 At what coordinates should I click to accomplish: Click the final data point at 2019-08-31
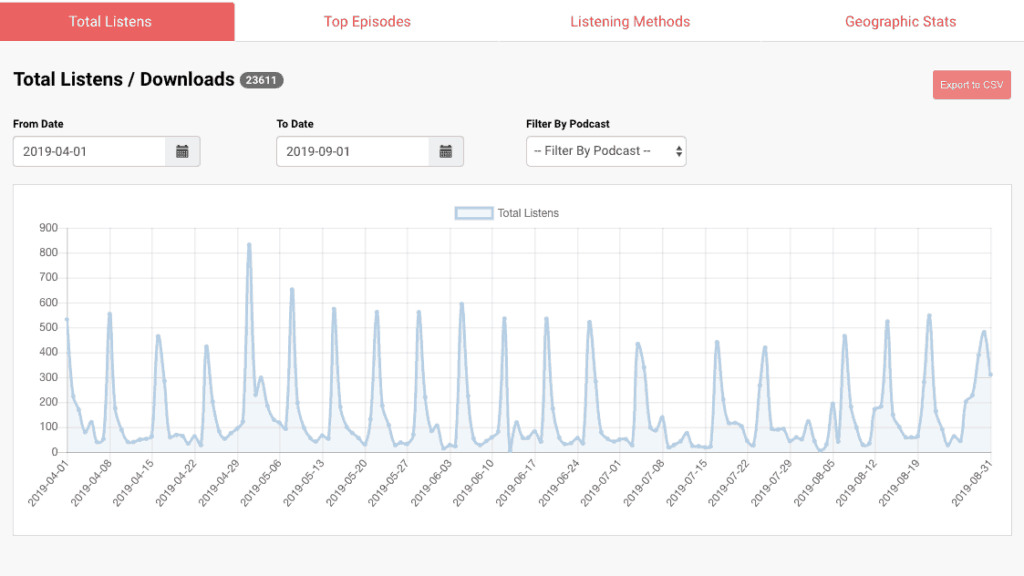point(991,375)
